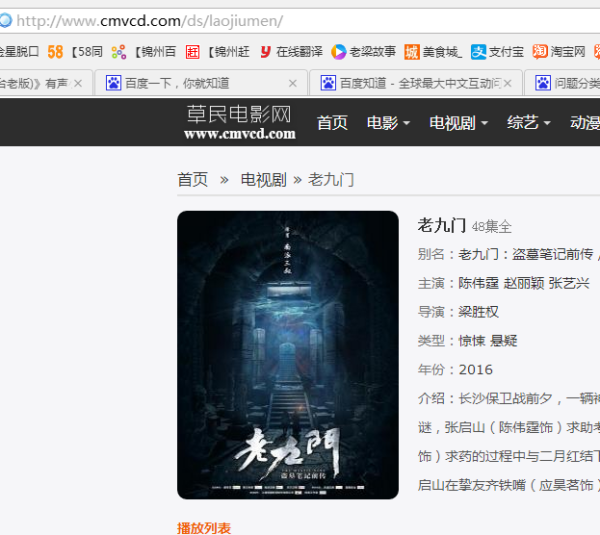600x535 pixels.
Task: Click the Baidu paw icon on 百度知道 tab
Action: point(328,83)
